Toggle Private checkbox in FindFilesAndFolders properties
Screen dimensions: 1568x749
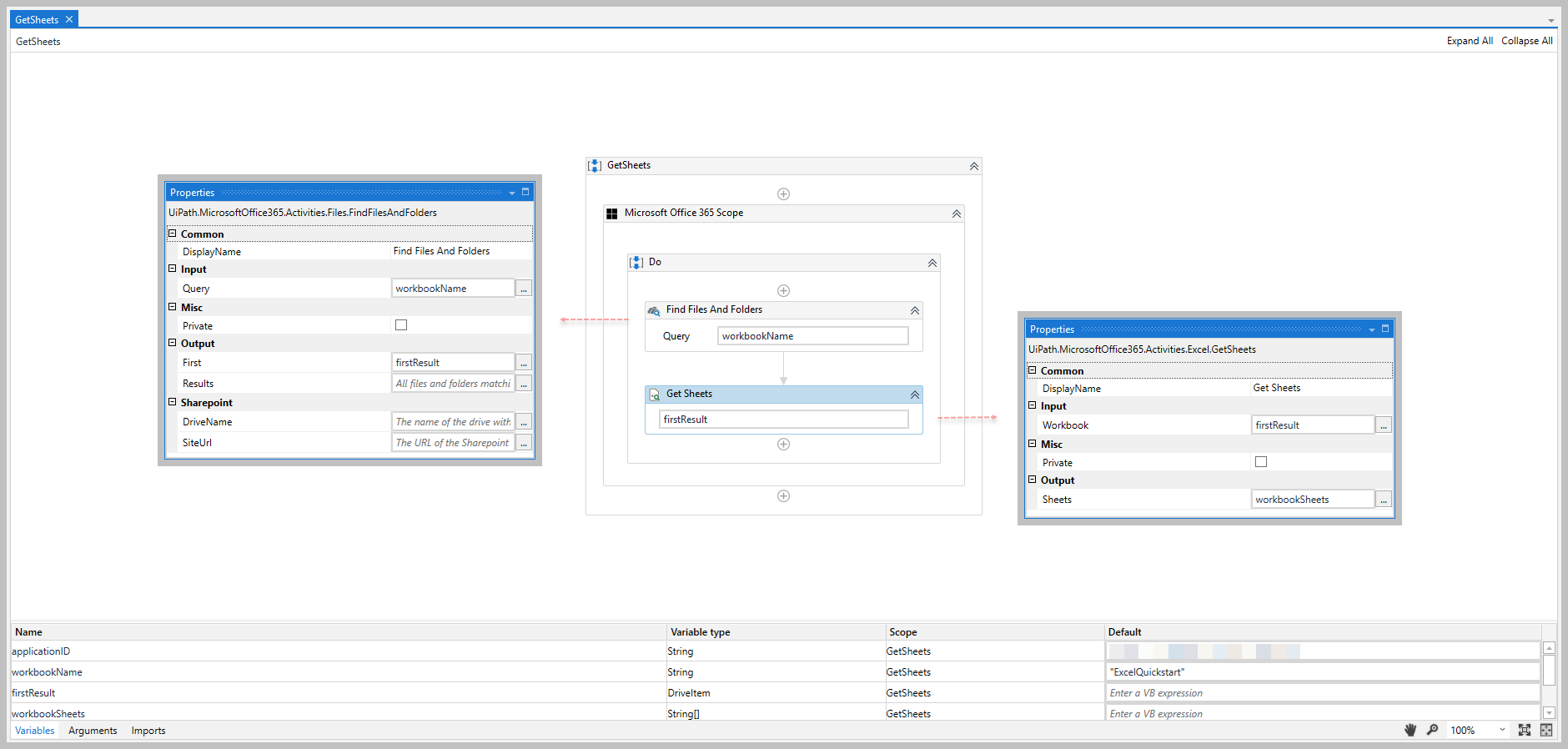tap(401, 325)
